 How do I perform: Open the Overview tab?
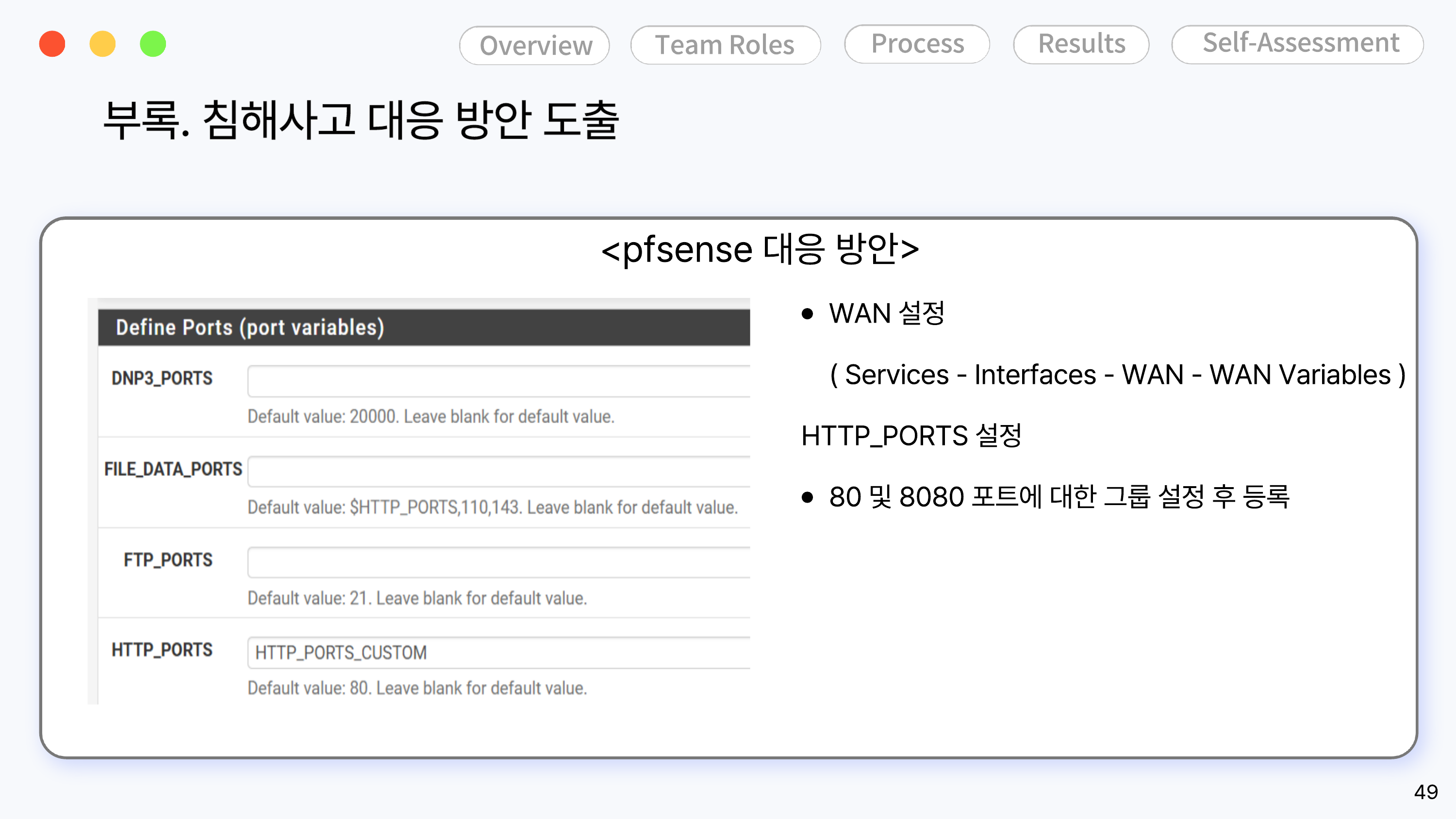(x=534, y=45)
